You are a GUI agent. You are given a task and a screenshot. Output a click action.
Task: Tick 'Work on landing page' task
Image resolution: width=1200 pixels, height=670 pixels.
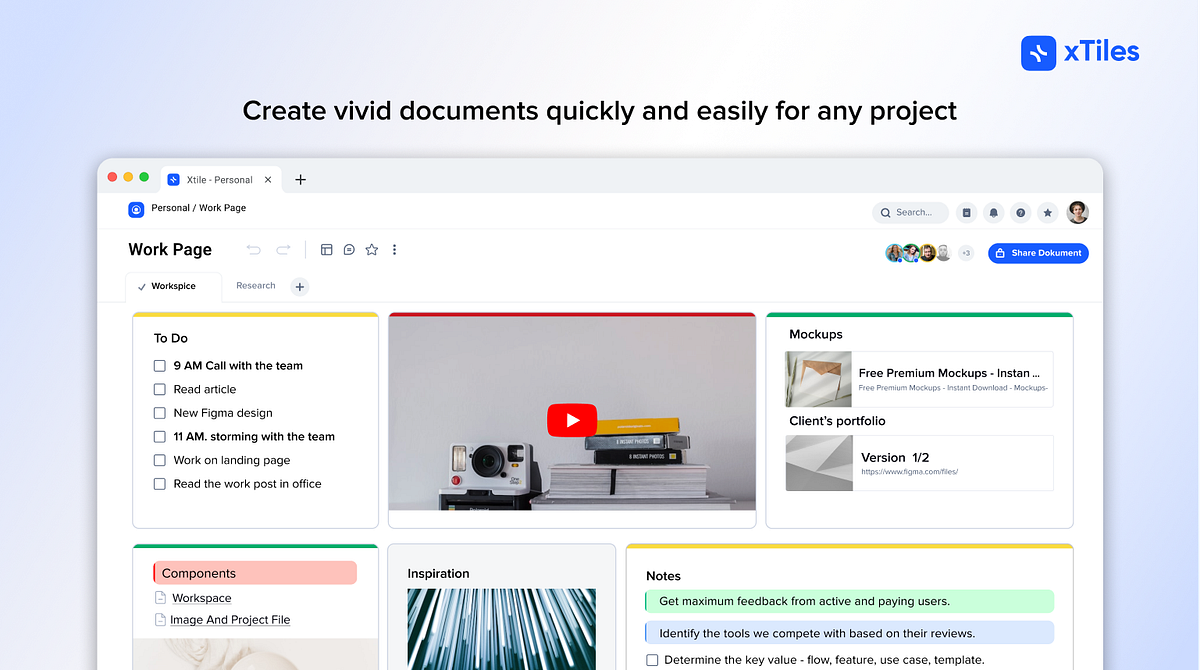(x=159, y=460)
